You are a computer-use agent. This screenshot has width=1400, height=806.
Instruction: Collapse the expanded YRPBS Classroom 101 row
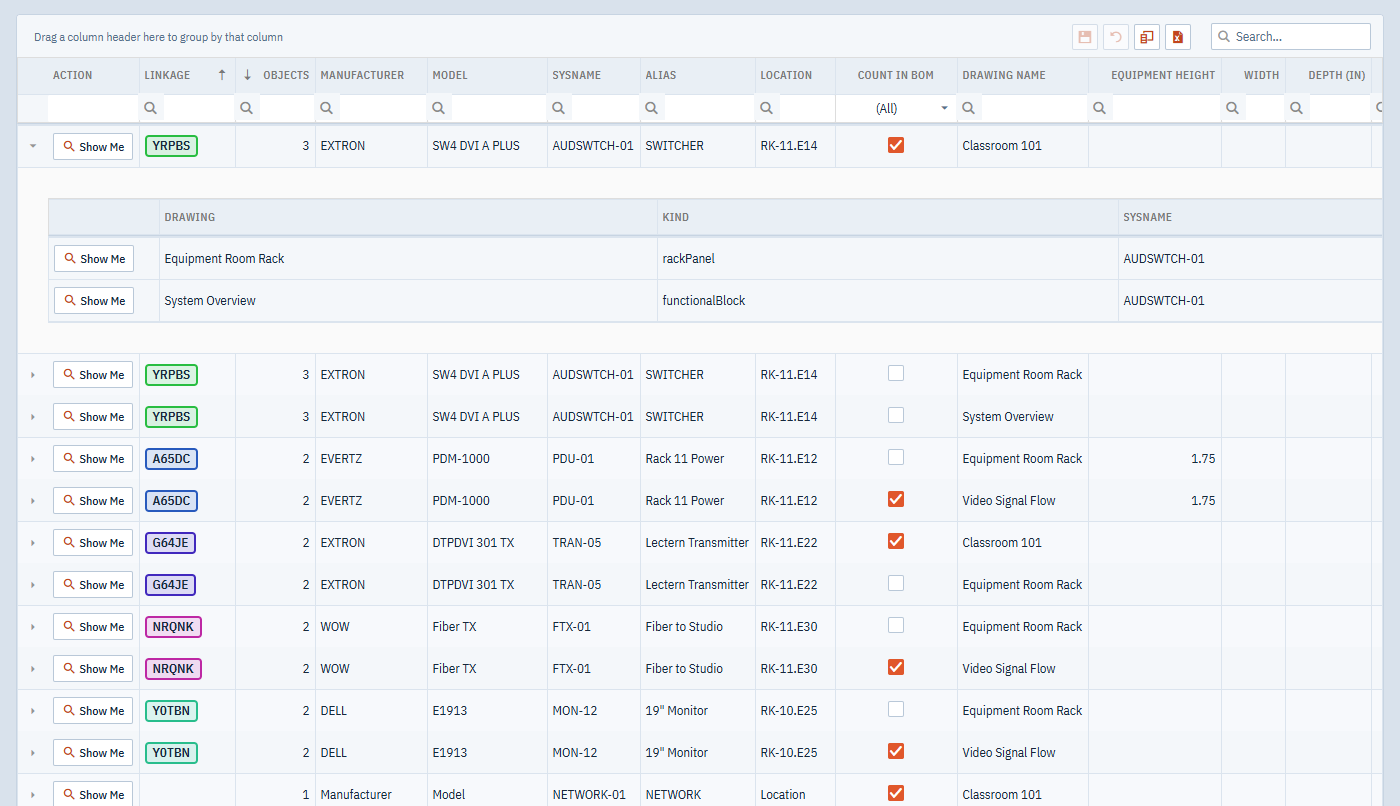(x=32, y=146)
